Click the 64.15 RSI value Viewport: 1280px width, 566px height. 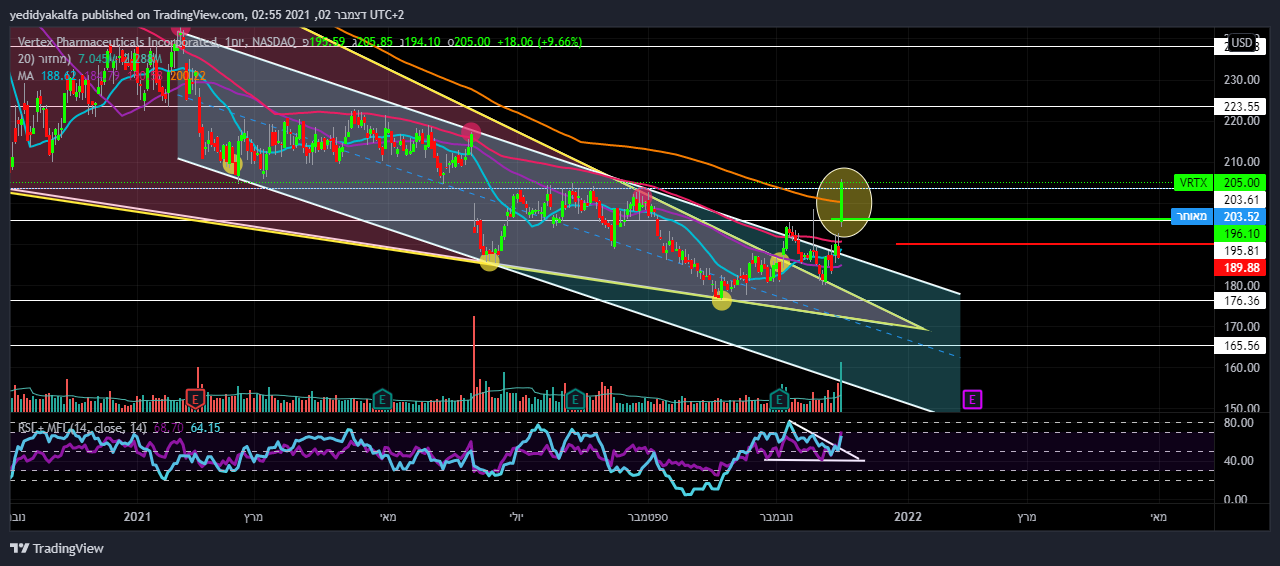tap(205, 428)
